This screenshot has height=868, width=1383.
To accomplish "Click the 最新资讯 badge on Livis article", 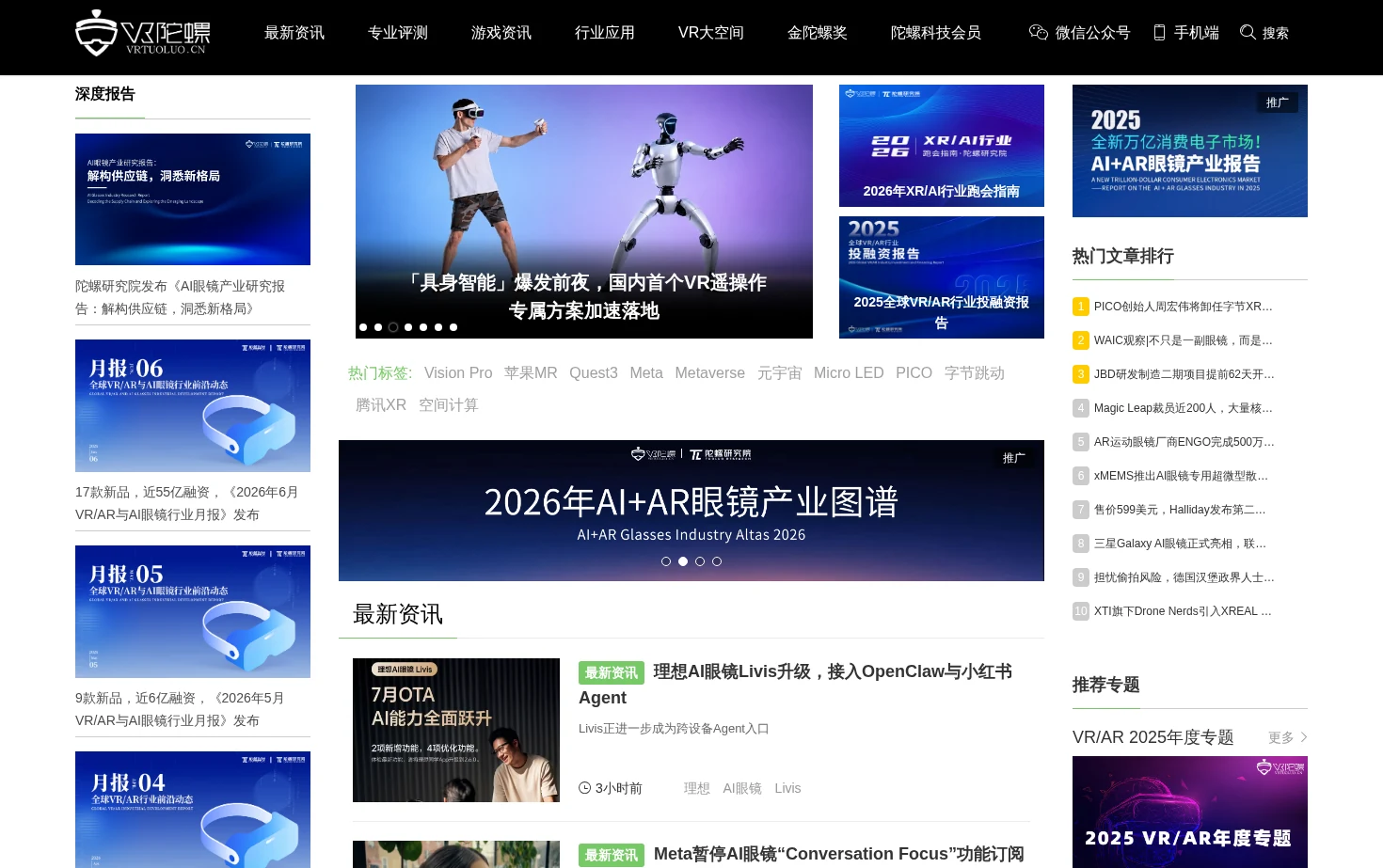I will (612, 672).
